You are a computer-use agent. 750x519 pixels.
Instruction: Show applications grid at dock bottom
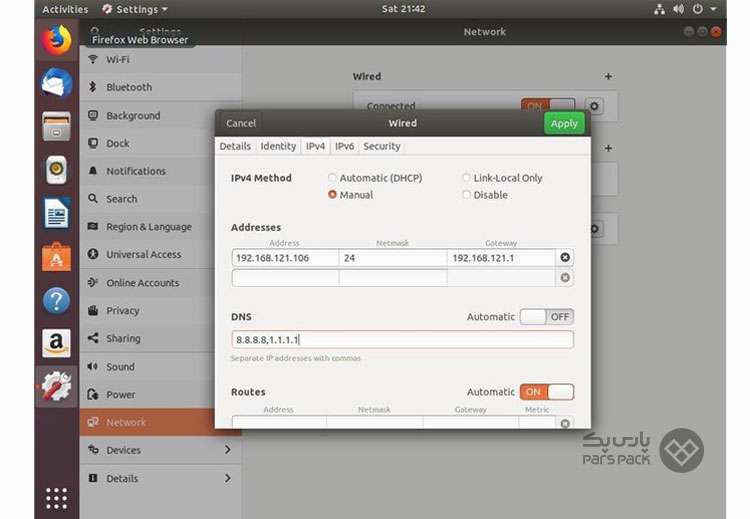pyautogui.click(x=56, y=498)
